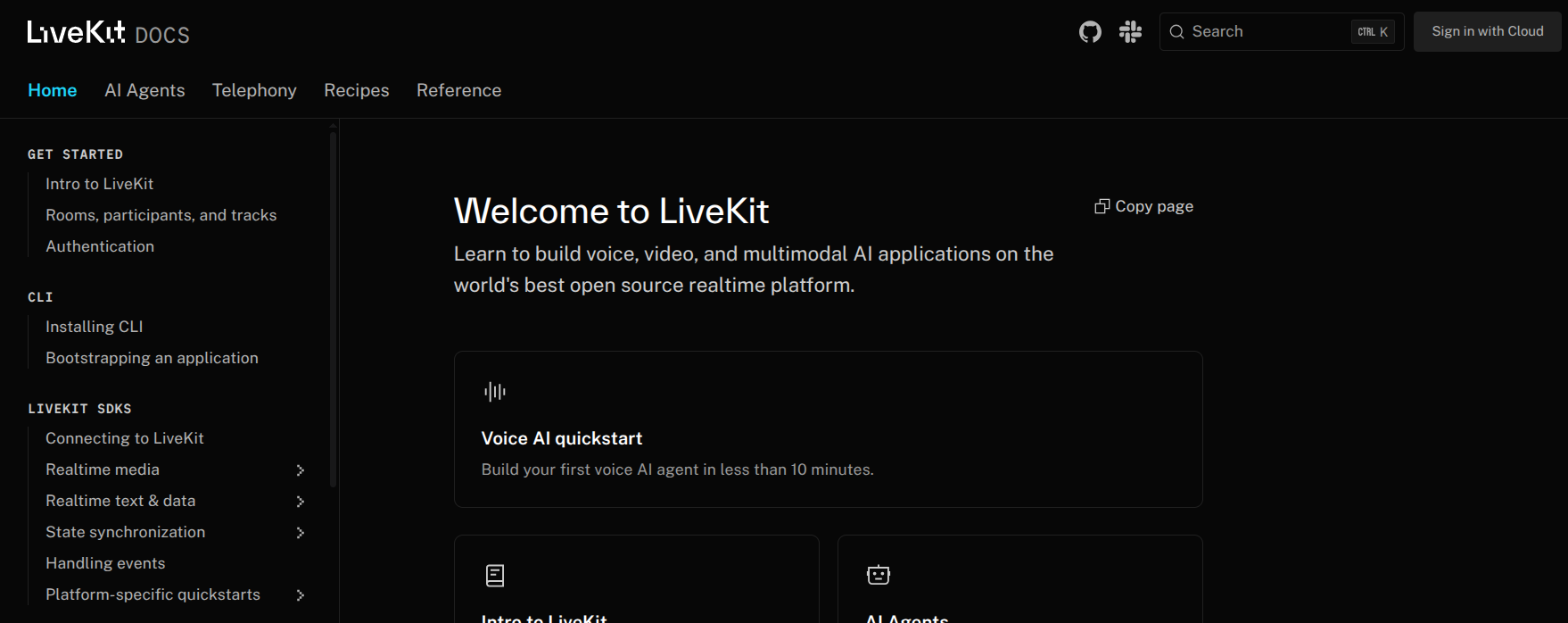Click Sign in with Cloud button
The image size is (1568, 623).
1488,31
